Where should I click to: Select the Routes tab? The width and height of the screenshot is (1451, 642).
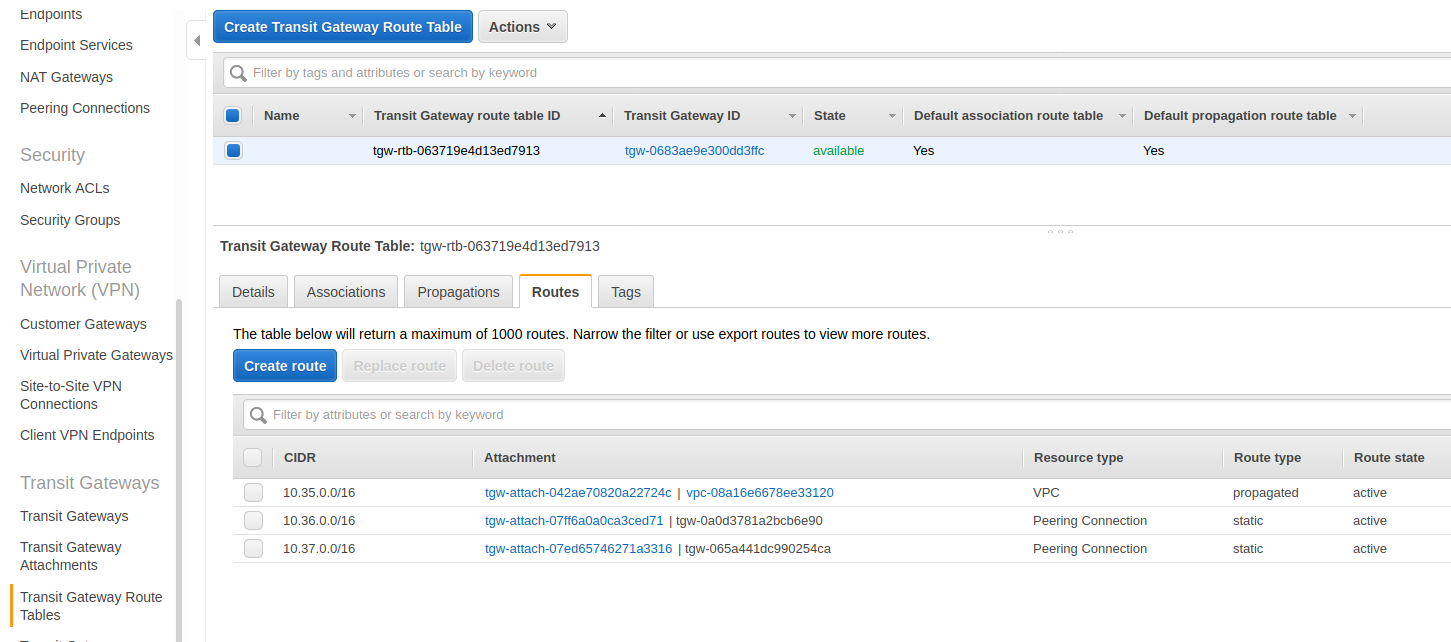pos(555,292)
